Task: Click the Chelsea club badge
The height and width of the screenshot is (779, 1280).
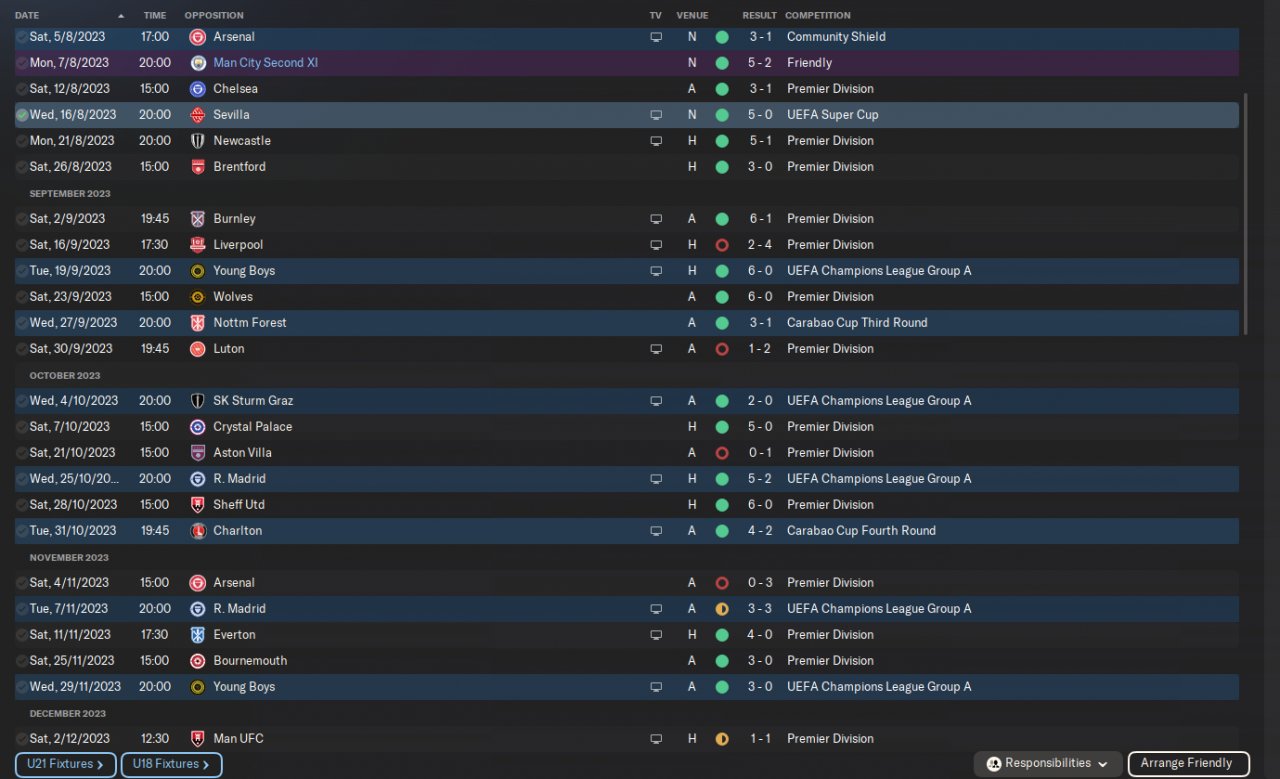Action: pos(197,89)
